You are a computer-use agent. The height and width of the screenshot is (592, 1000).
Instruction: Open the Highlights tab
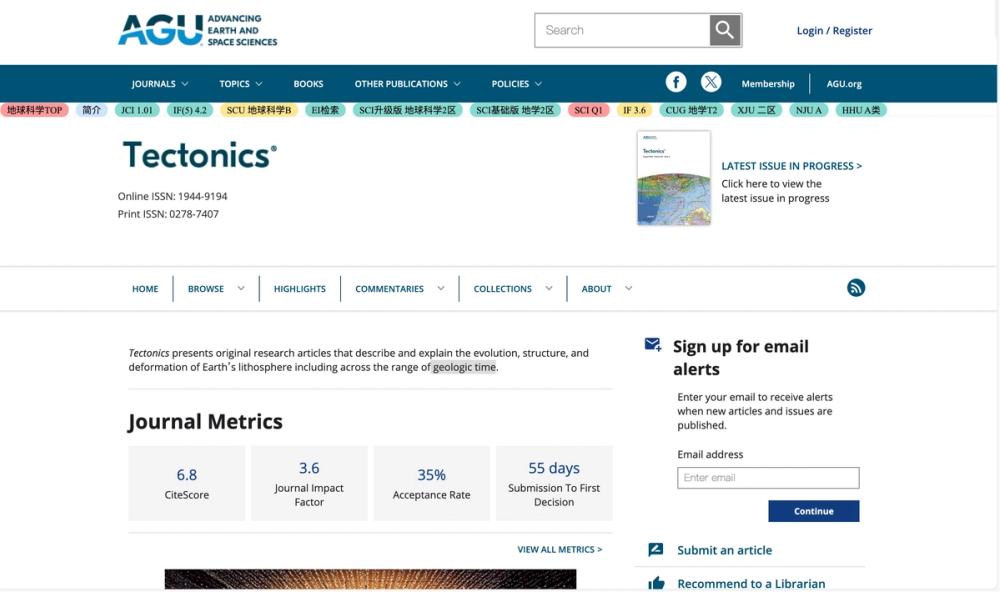click(x=300, y=288)
